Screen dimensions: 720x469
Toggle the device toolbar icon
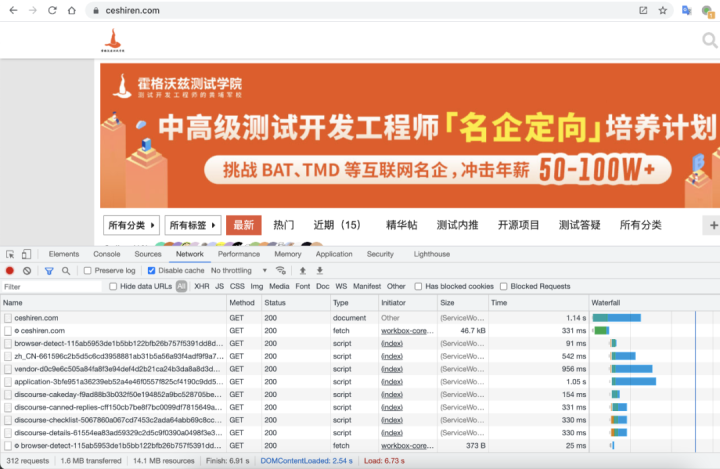pos(26,254)
